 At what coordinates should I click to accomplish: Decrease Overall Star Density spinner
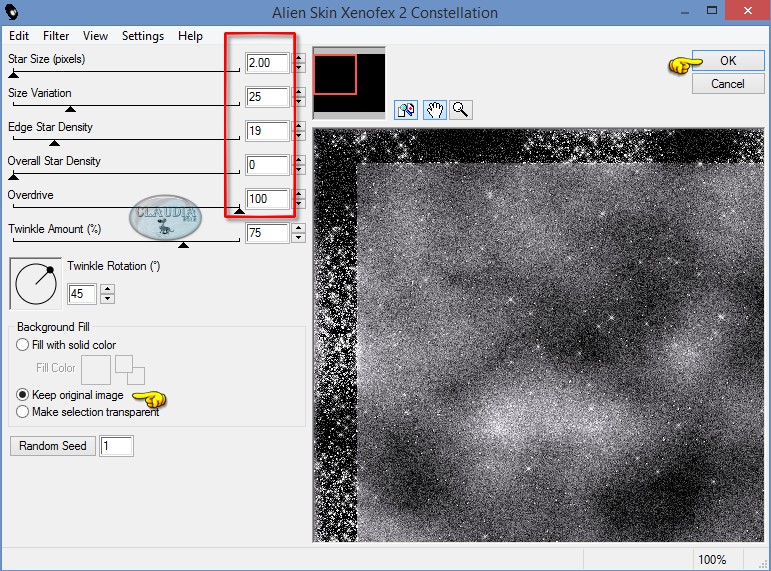click(298, 170)
